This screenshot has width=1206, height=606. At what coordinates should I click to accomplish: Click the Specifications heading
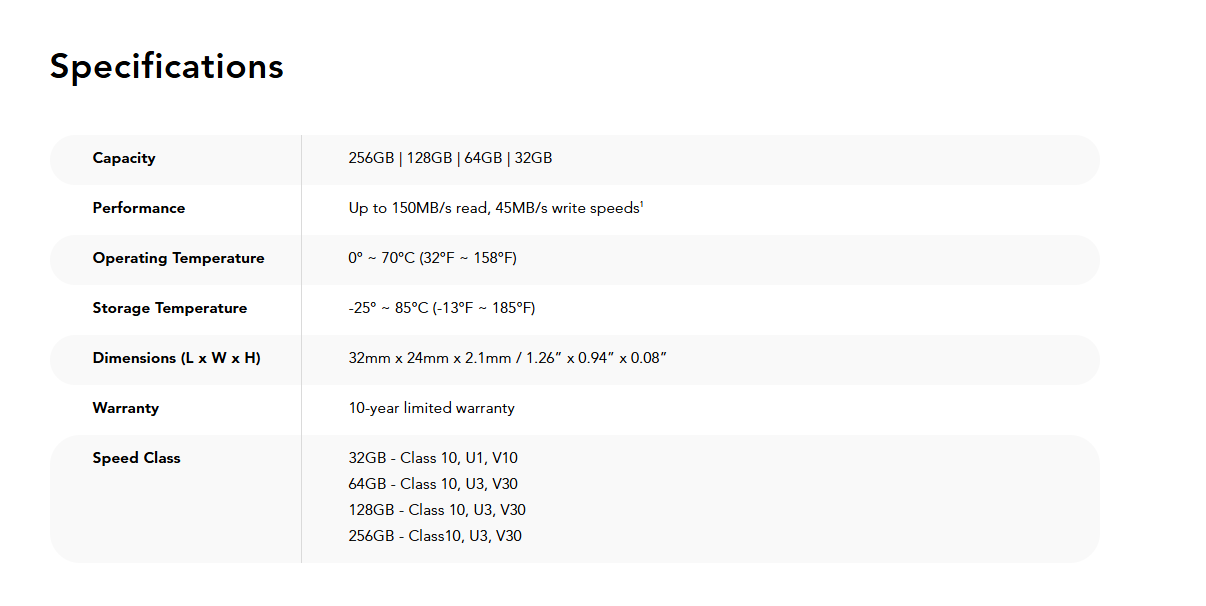[x=167, y=67]
